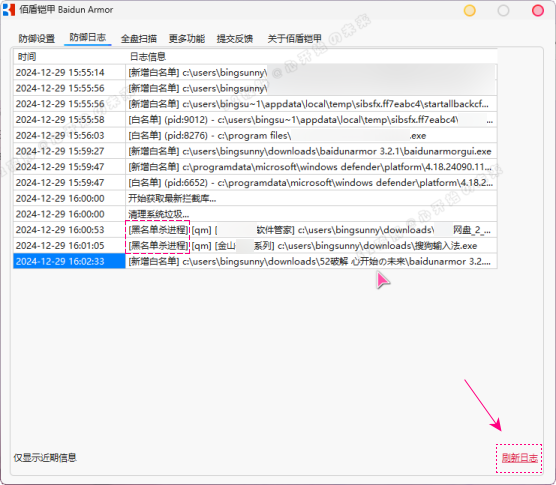Viewport: 556px width, 485px height.
Task: Select the 搜狗输入法.exe blacklist log row
Action: (255, 245)
